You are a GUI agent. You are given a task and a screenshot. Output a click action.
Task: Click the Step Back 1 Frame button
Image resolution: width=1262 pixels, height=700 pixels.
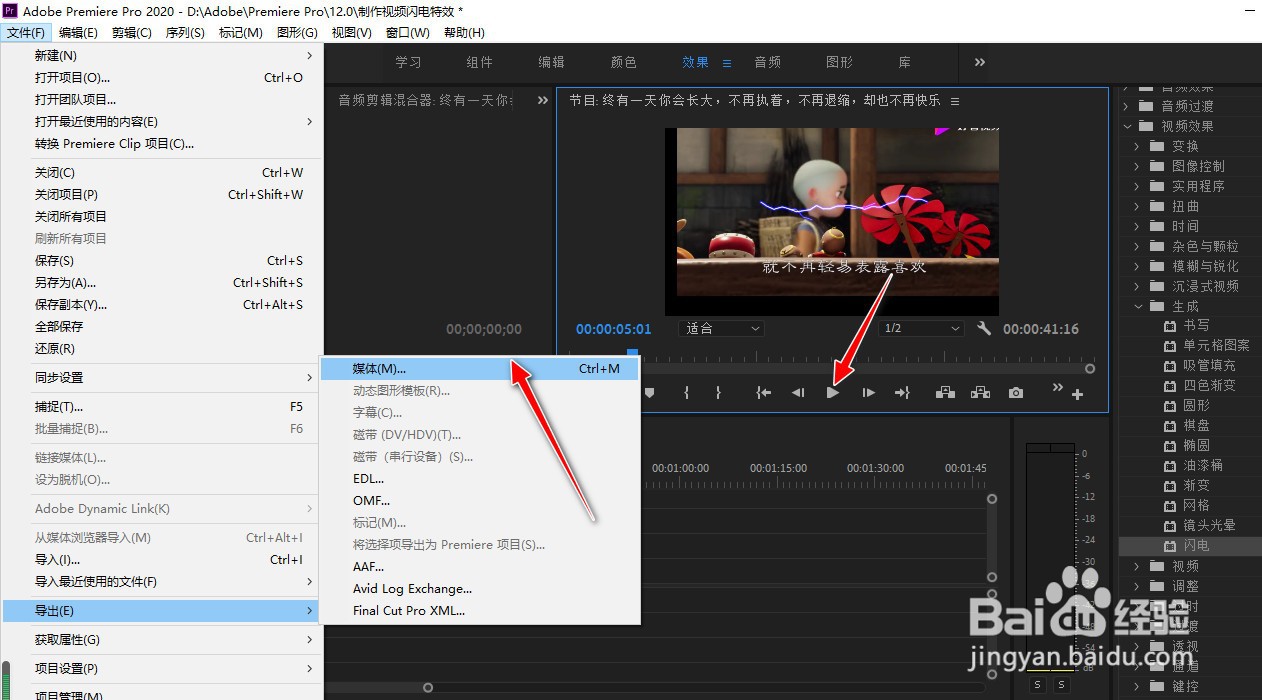point(798,393)
